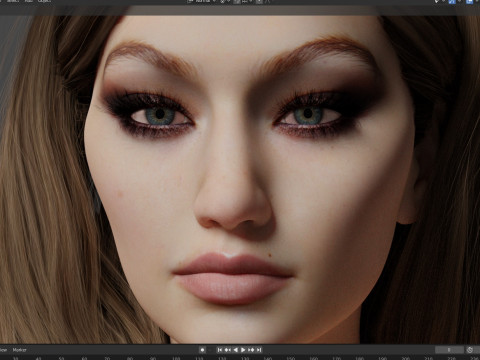The height and width of the screenshot is (360, 480).
Task: Open the Marker menu in timeline
Action: pyautogui.click(x=19, y=350)
